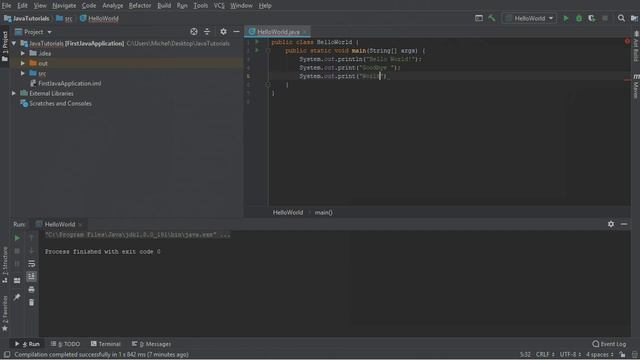The height and width of the screenshot is (360, 640).
Task: Click main() in editor breadcrumb
Action: pos(323,212)
